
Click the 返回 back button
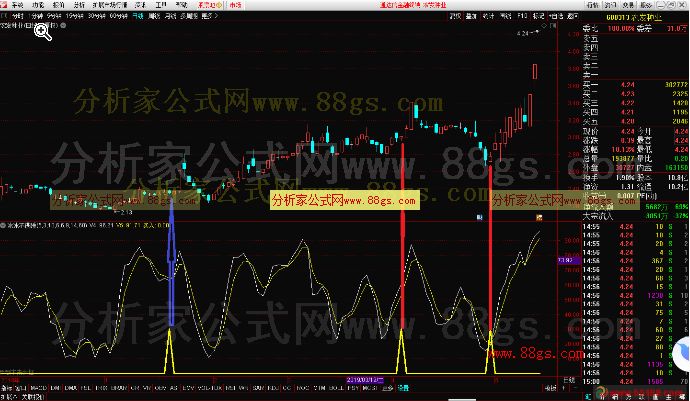click(573, 16)
